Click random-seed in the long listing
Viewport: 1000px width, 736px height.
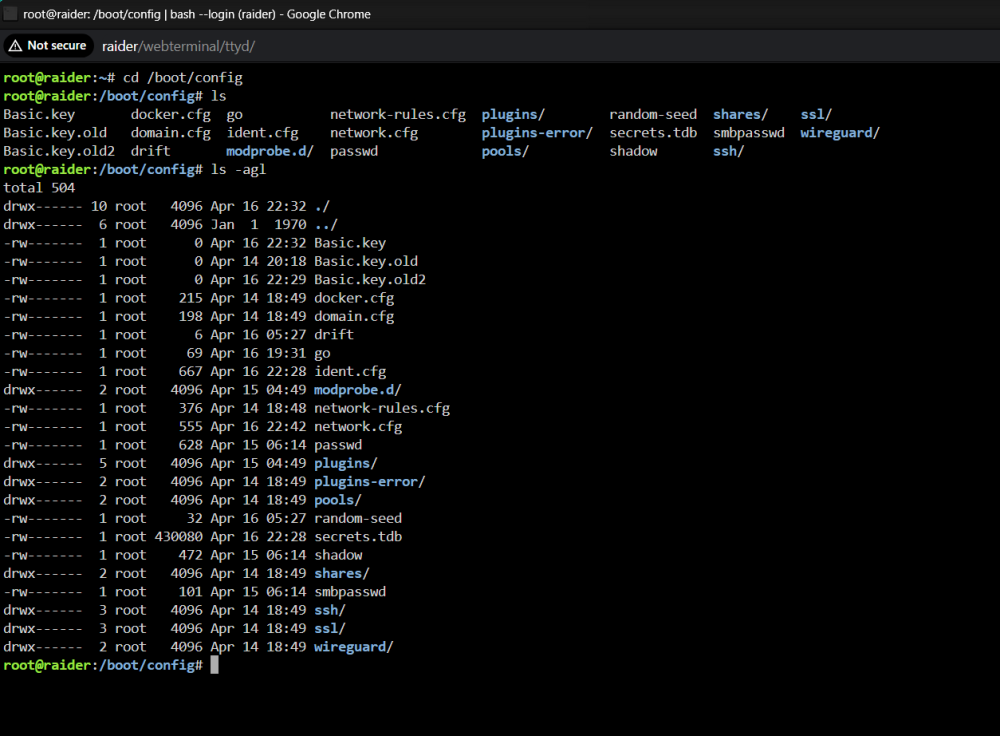tap(358, 518)
